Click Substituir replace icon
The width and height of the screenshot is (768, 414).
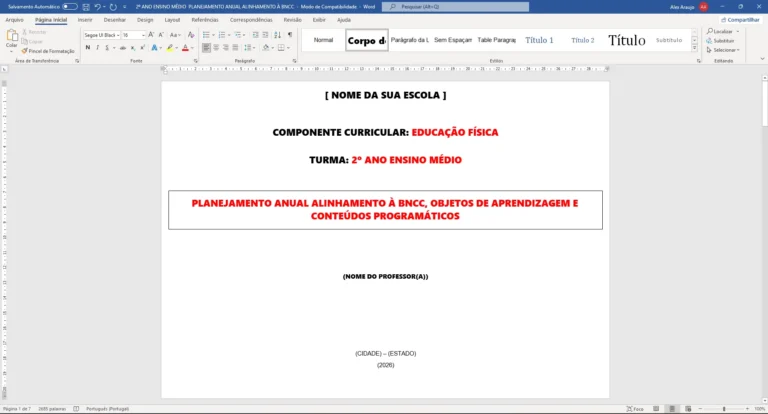tap(720, 41)
